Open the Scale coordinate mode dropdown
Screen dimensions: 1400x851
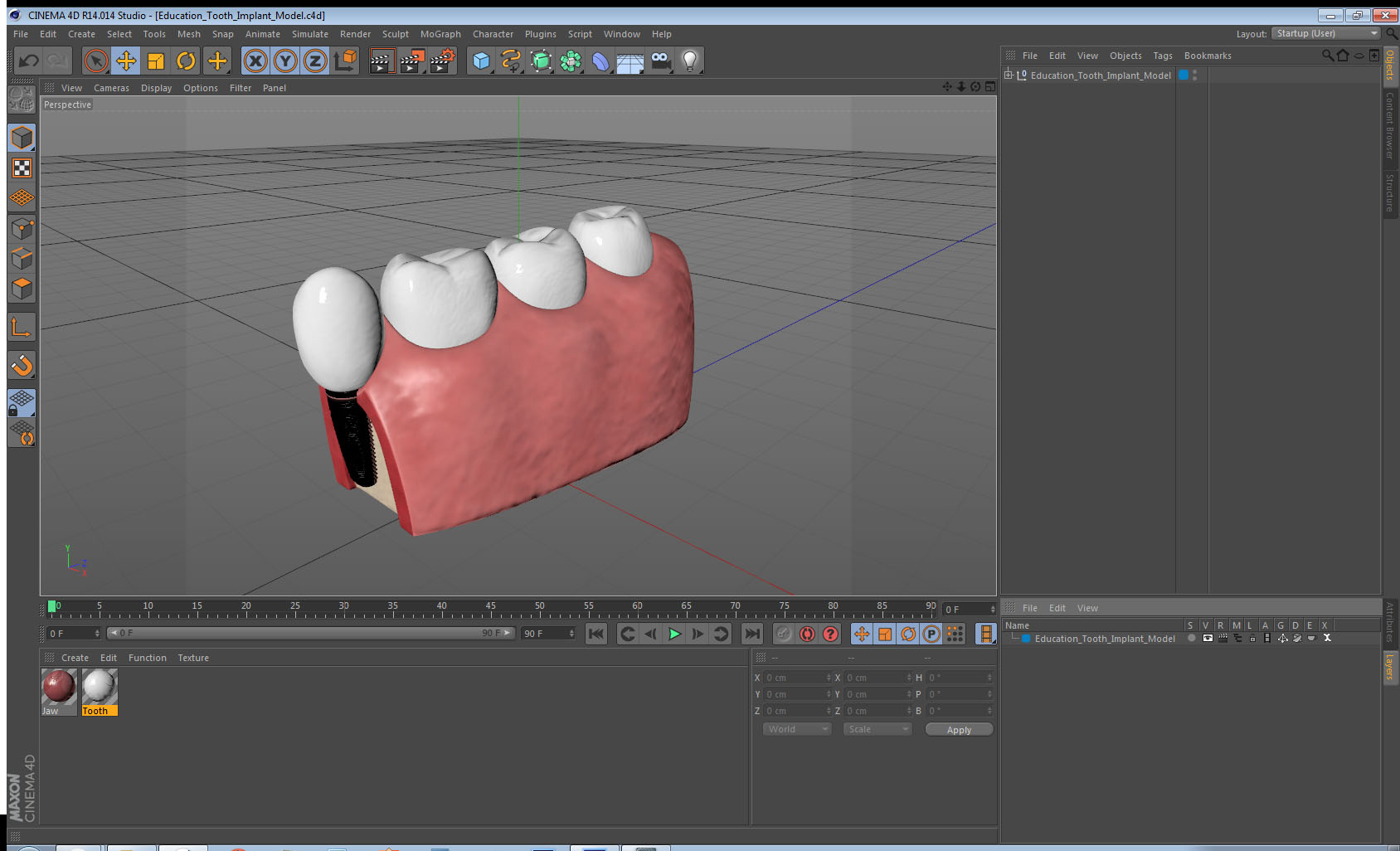[877, 729]
